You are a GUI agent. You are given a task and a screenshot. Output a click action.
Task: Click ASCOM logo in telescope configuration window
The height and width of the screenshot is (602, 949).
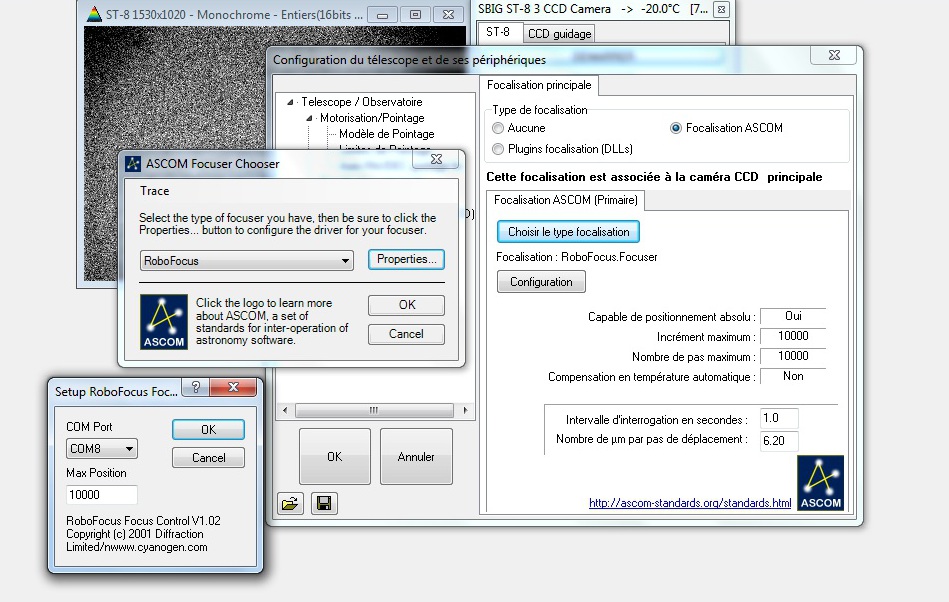tap(820, 483)
